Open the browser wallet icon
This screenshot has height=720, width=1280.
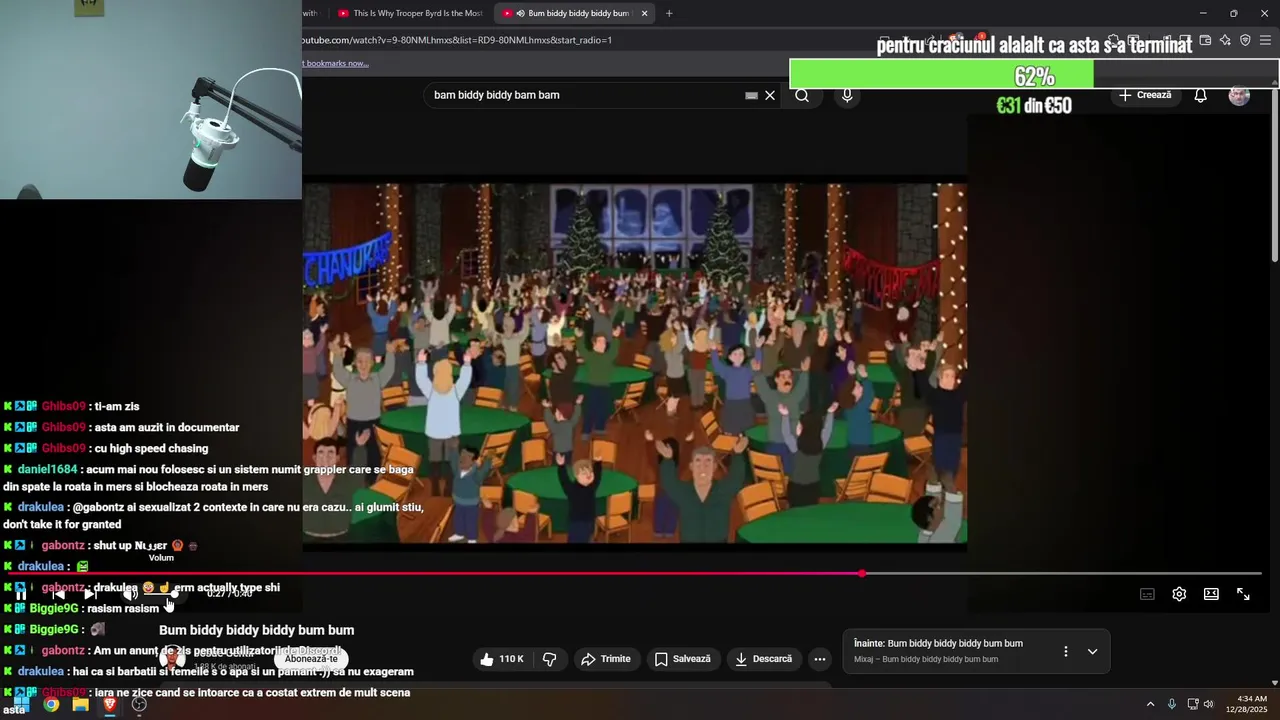pyautogui.click(x=1205, y=40)
